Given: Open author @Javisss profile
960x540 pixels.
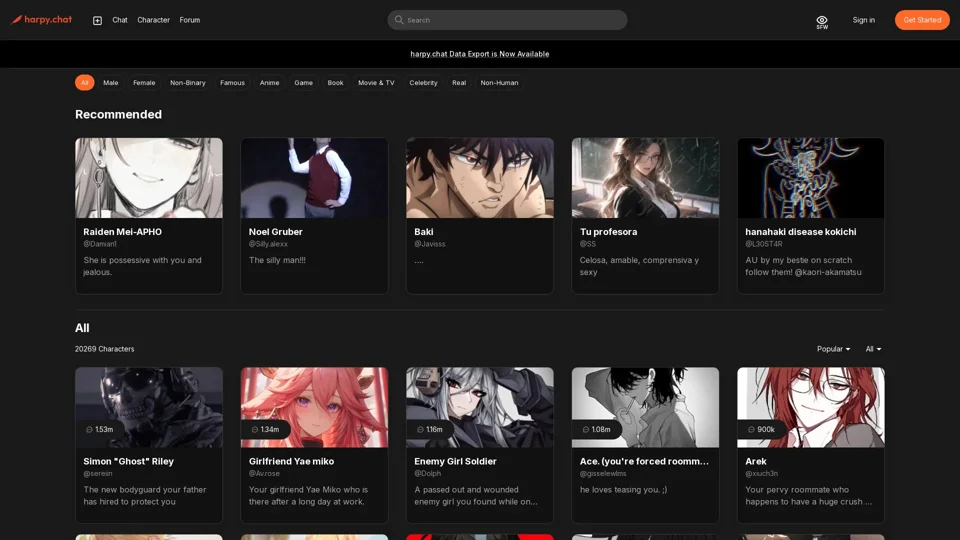Looking at the screenshot, I should click(430, 244).
